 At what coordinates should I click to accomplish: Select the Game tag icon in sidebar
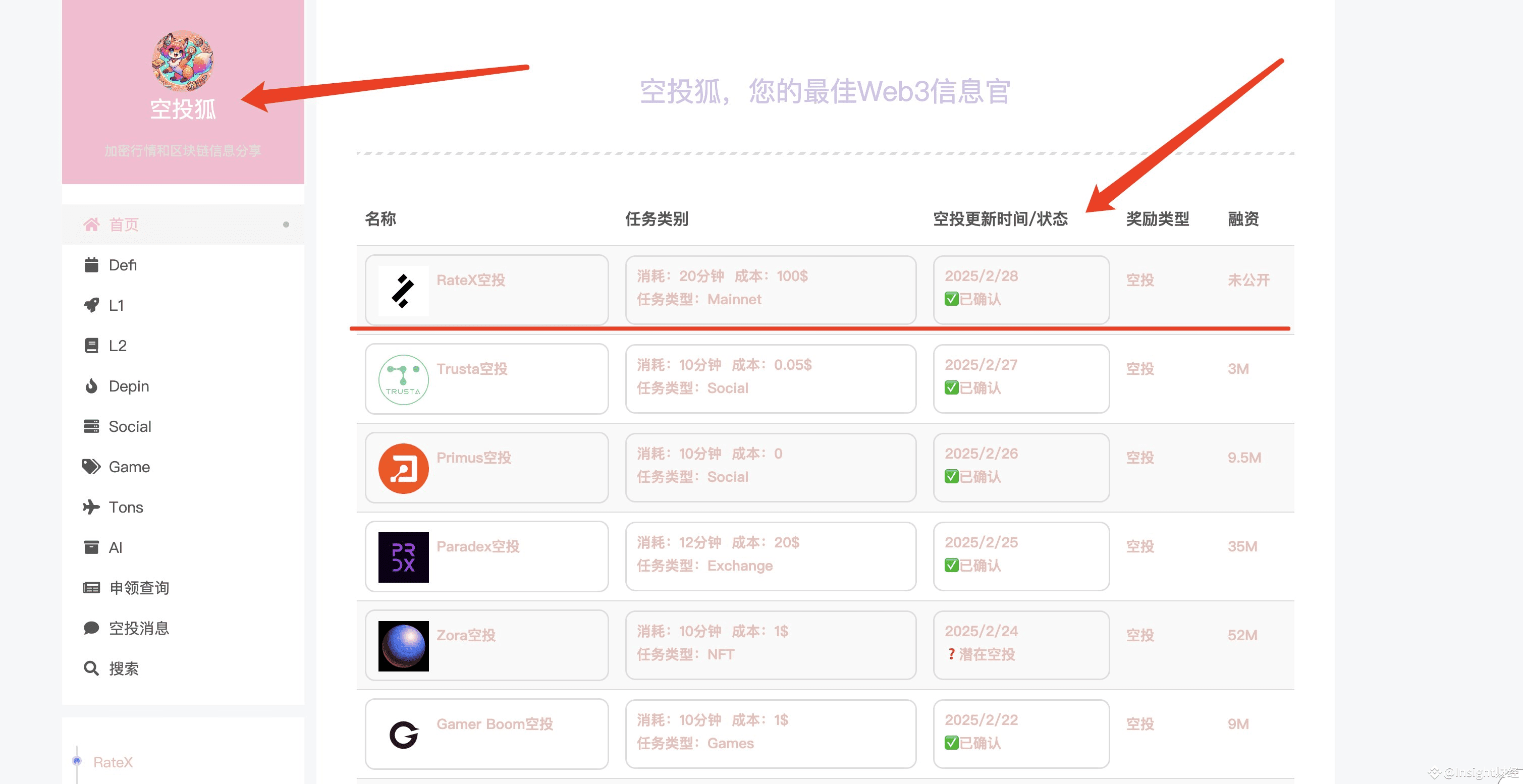coord(91,467)
